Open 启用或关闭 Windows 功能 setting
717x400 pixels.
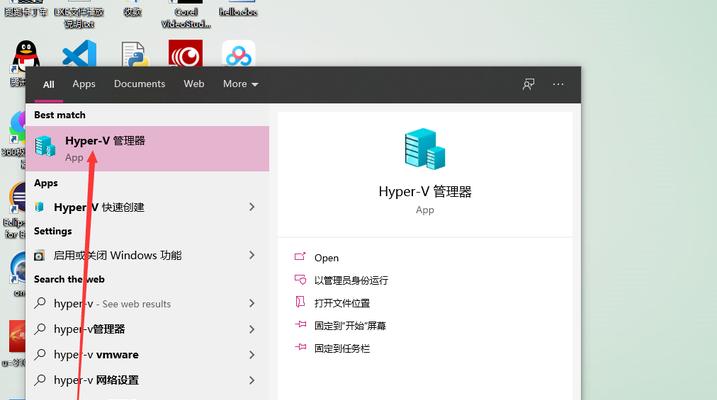tap(147, 255)
